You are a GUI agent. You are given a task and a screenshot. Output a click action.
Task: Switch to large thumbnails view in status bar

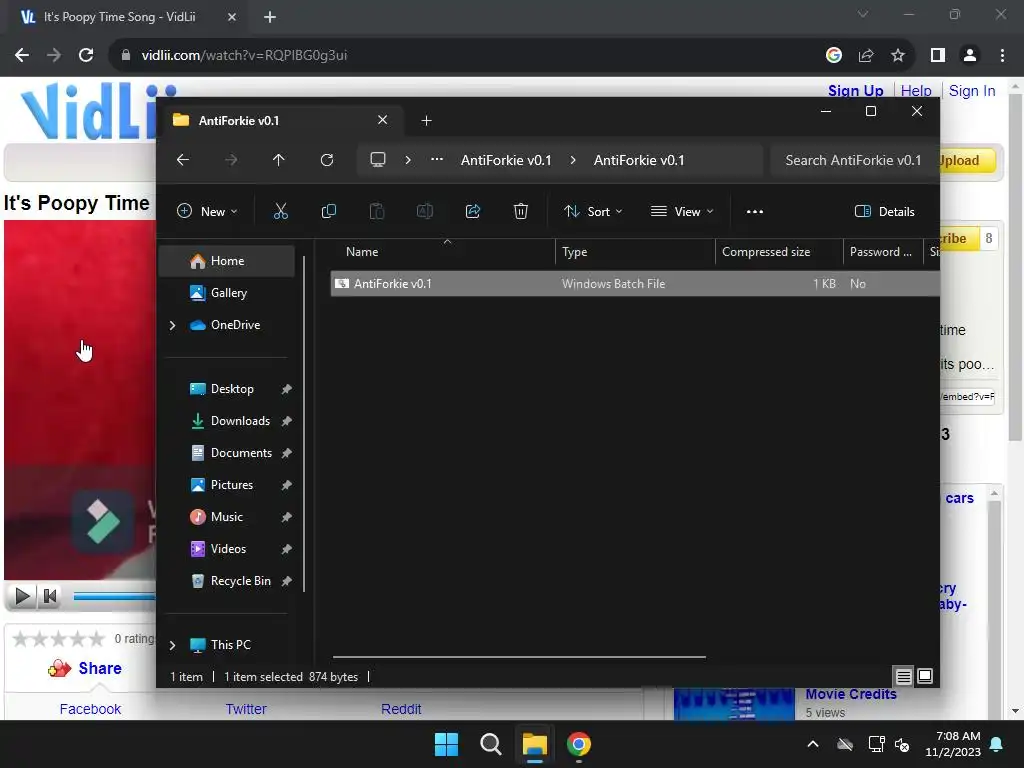[x=925, y=676]
